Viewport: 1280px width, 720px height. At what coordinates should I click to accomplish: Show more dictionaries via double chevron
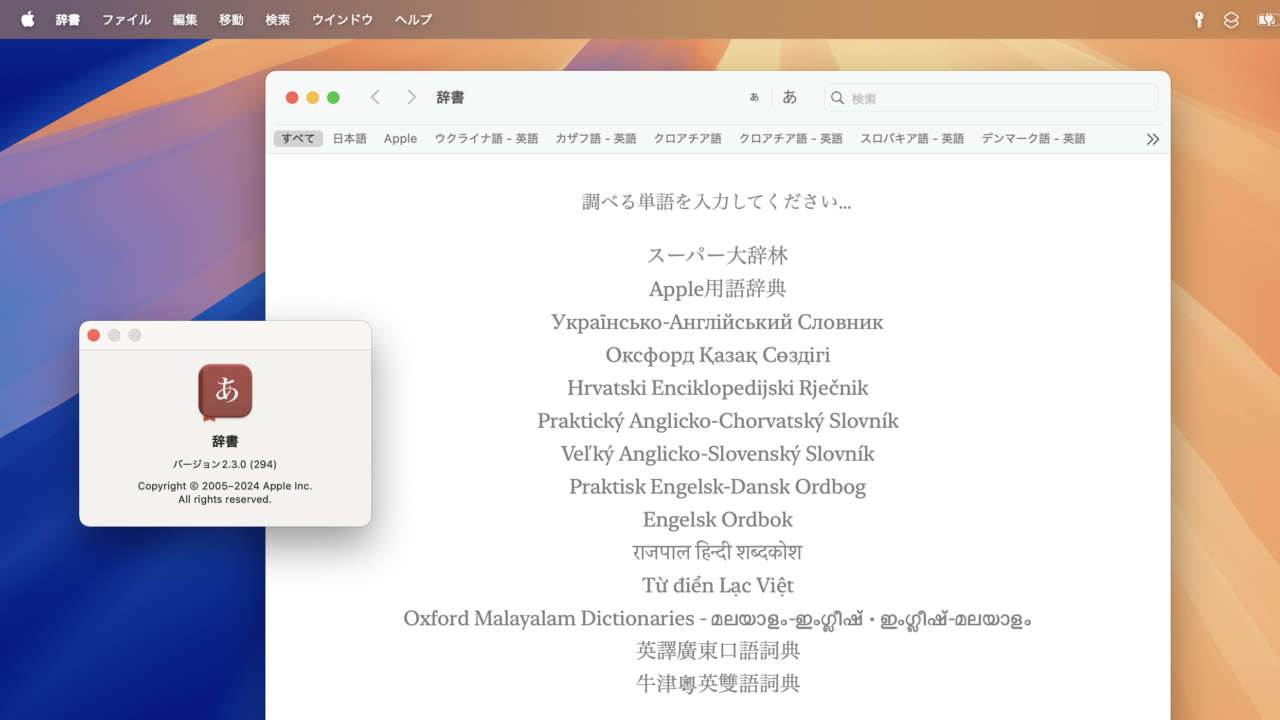tap(1153, 139)
